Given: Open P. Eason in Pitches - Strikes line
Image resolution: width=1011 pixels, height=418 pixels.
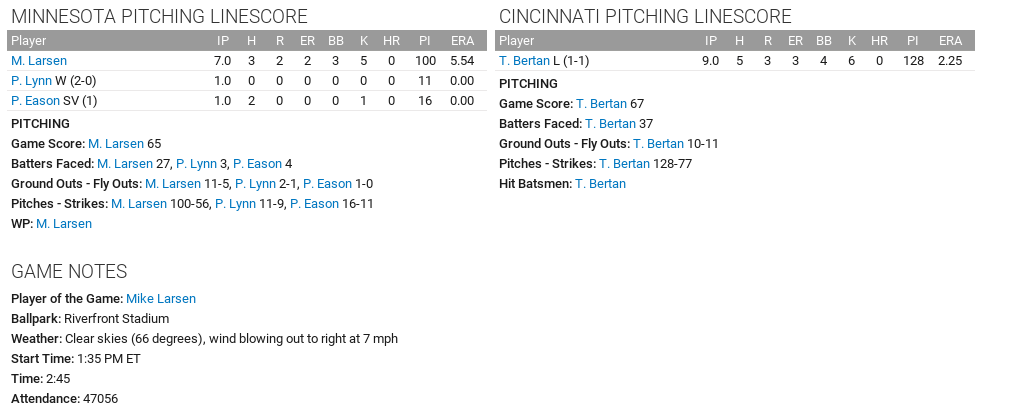Looking at the screenshot, I should 315,204.
